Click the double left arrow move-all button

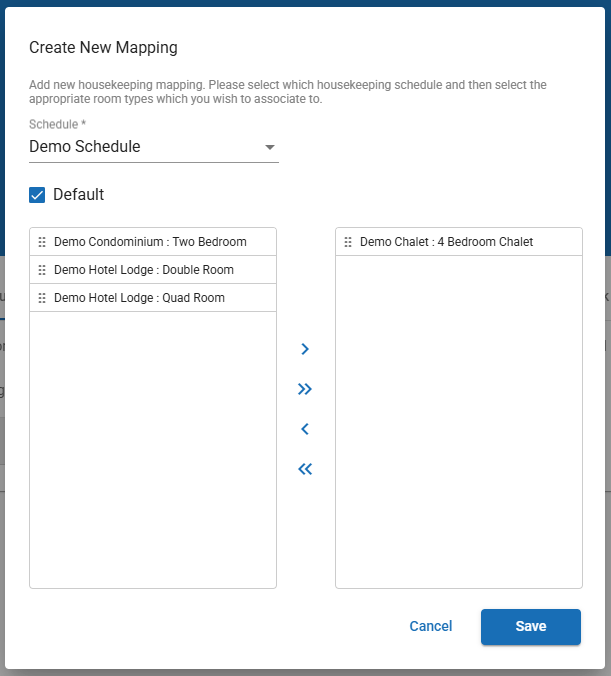click(x=305, y=469)
